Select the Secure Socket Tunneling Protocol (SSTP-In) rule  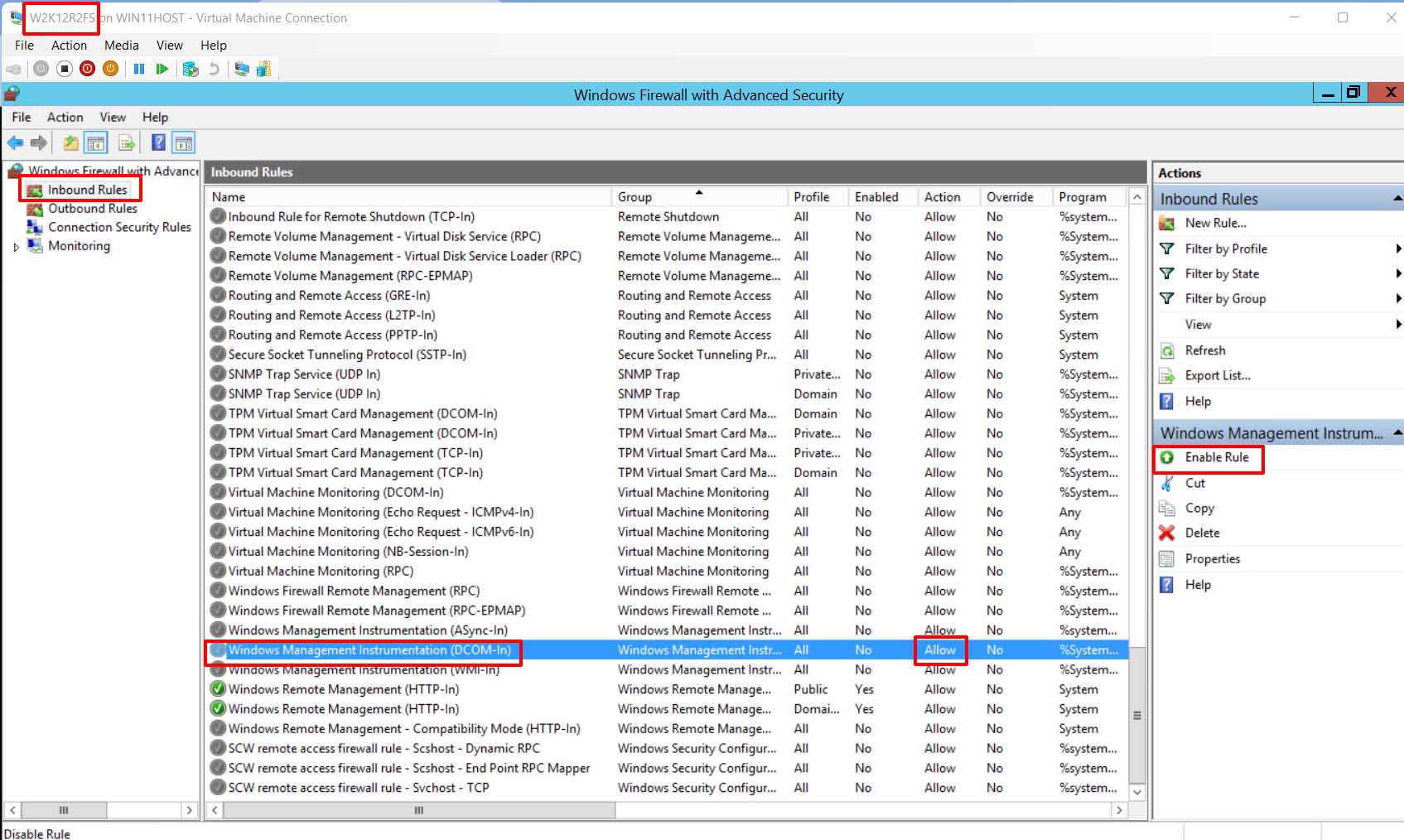667,355
